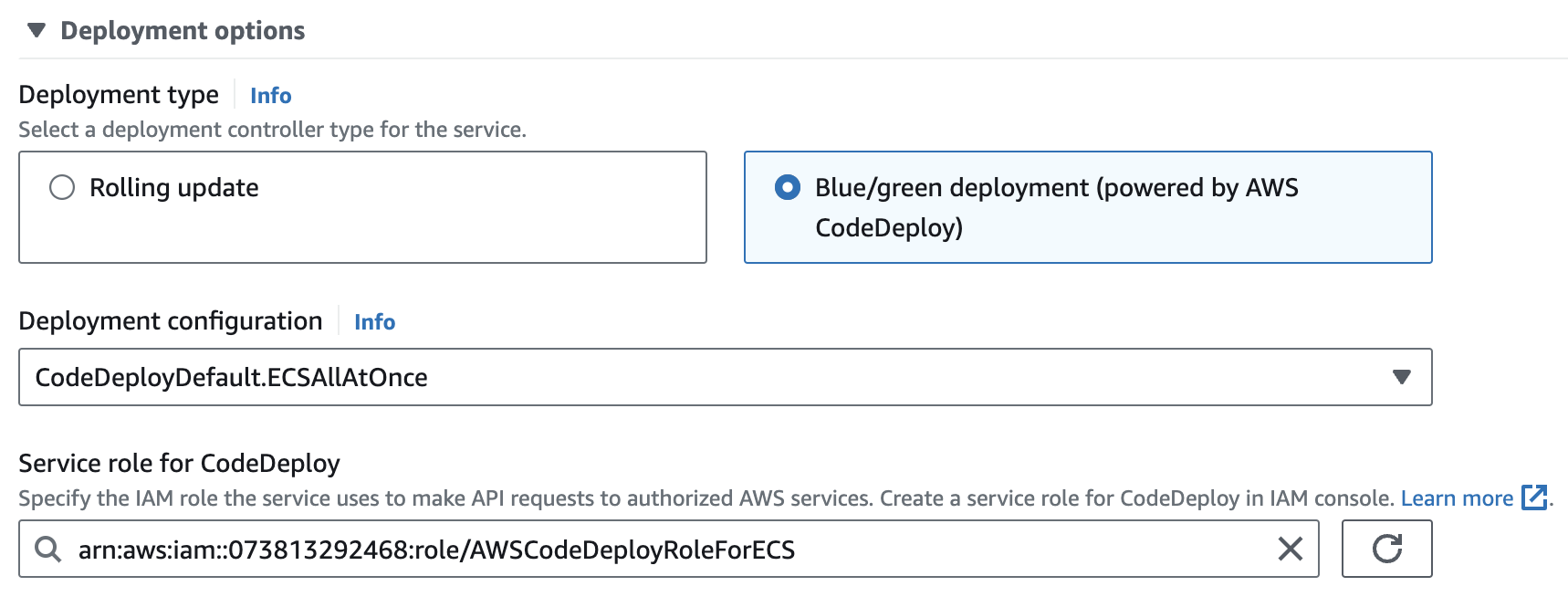Viewport: 1568px width, 597px height.
Task: Clear the service role with X icon
Action: 1290,549
